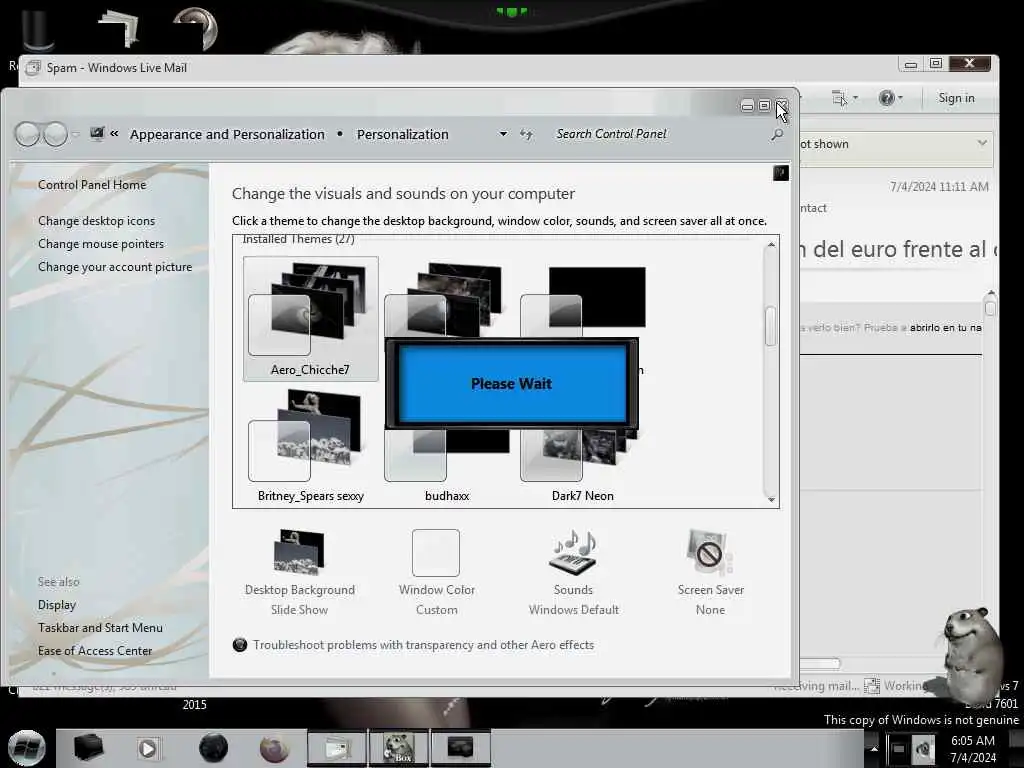The width and height of the screenshot is (1024, 768).
Task: Click the message date 7/4/2024 11:11 AM
Action: coord(939,187)
